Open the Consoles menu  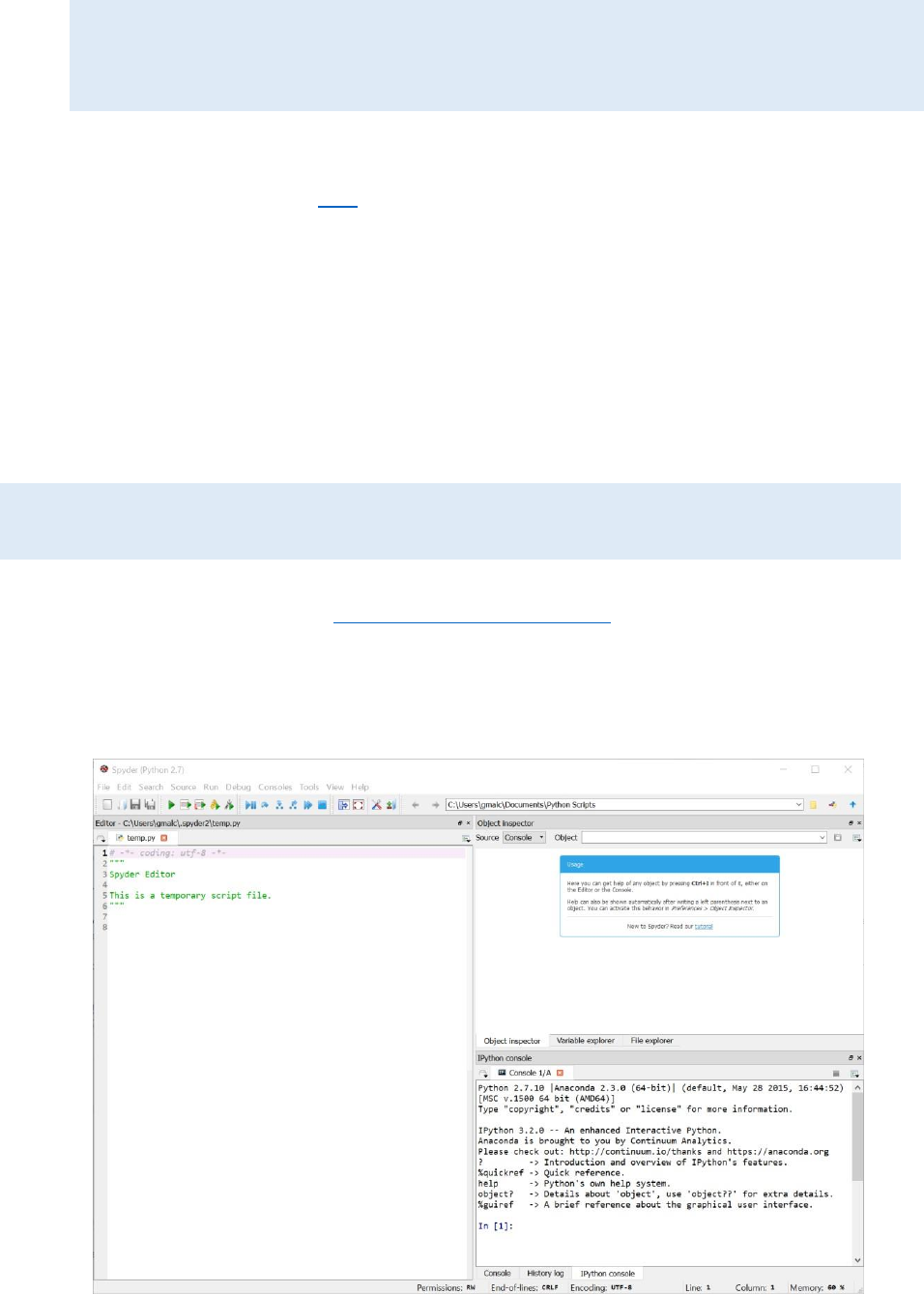tap(274, 787)
